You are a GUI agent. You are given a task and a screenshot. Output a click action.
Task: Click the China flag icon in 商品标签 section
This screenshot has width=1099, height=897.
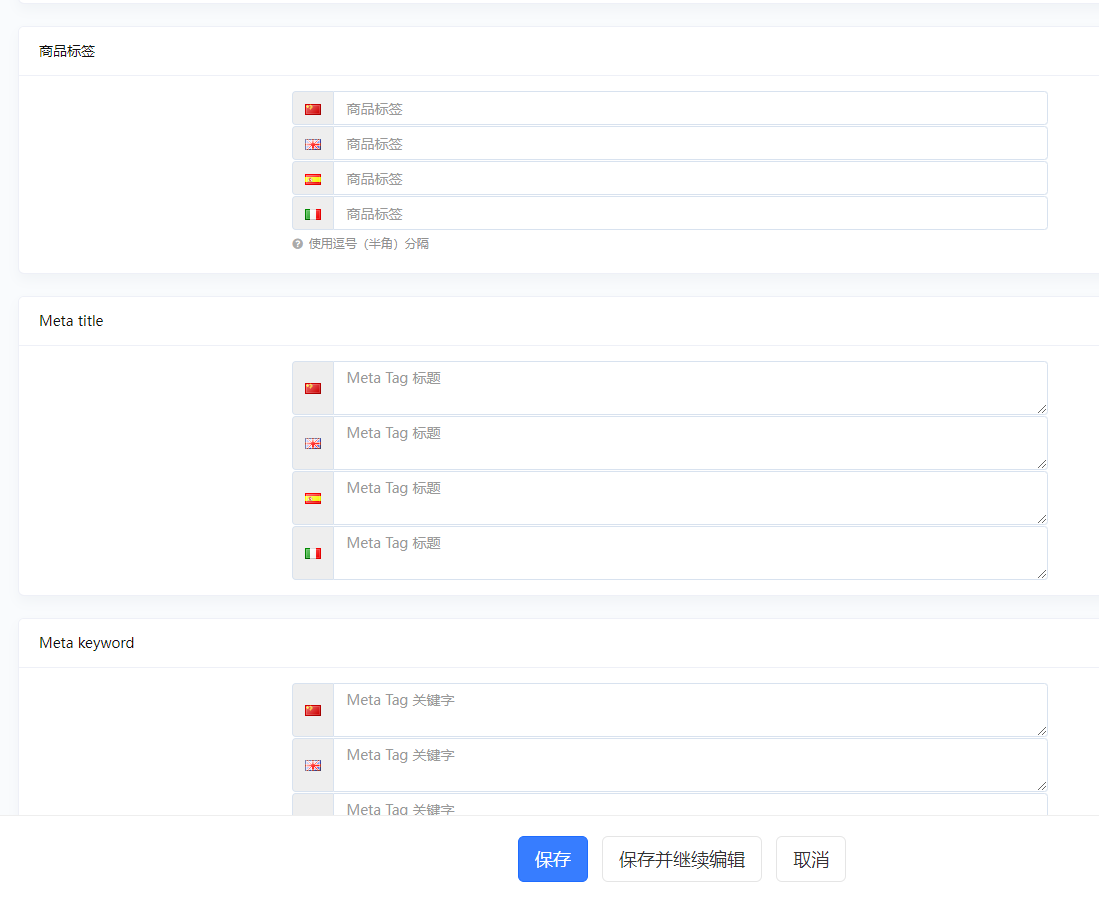click(313, 109)
